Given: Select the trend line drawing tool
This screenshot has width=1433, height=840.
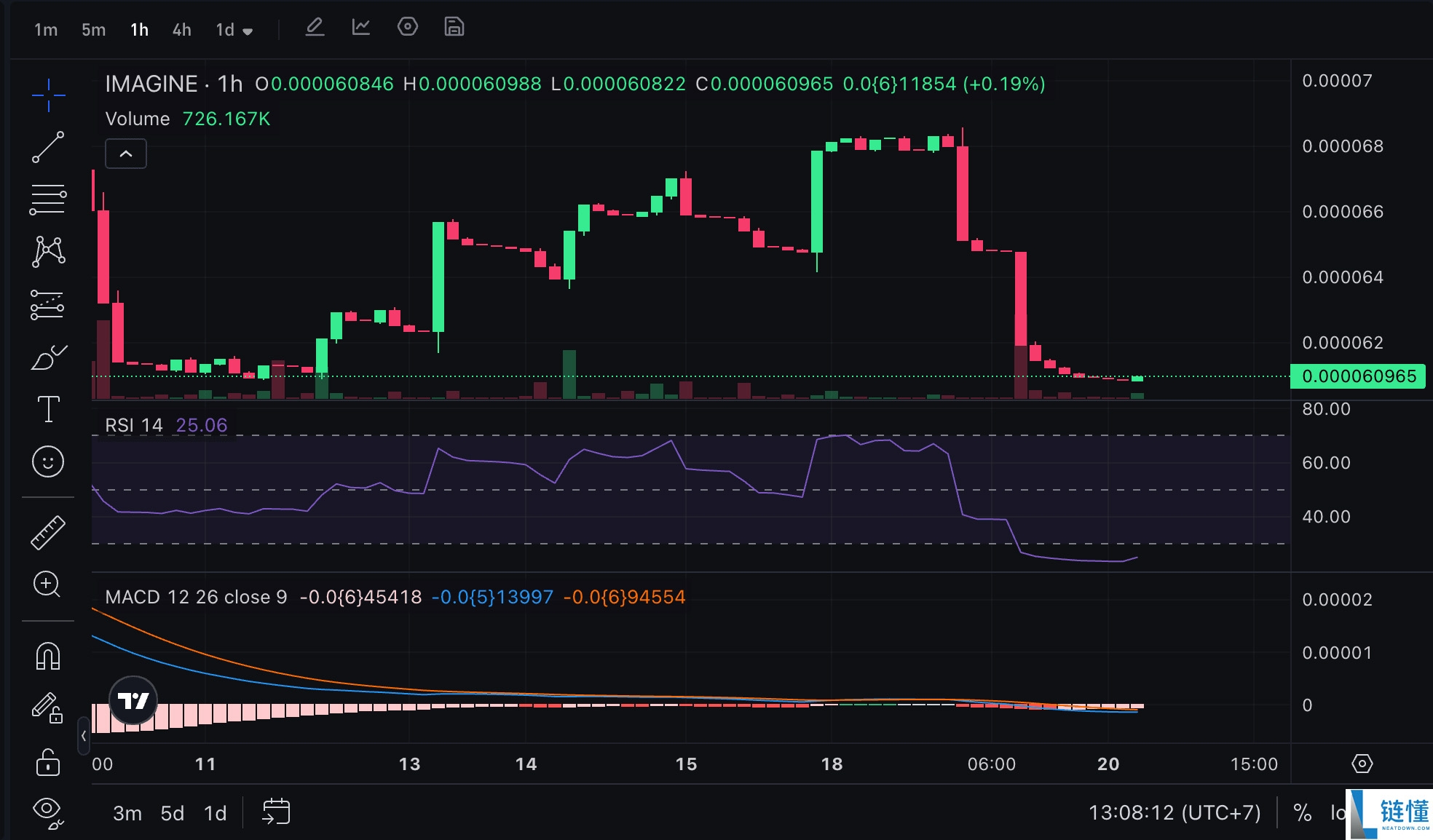Looking at the screenshot, I should (x=48, y=147).
